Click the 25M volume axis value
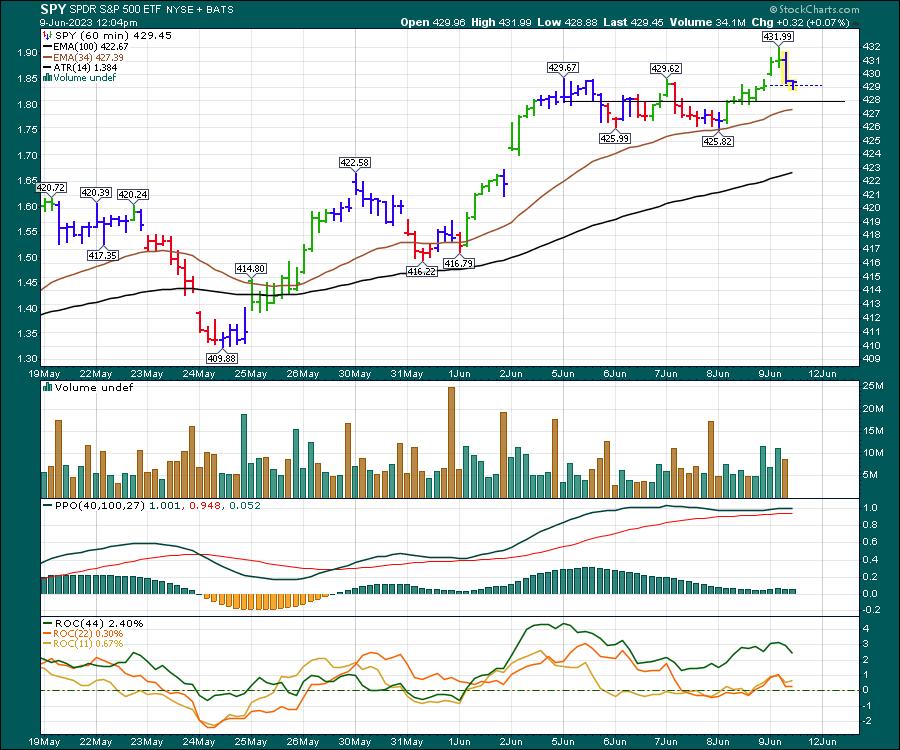Image resolution: width=900 pixels, height=750 pixels. 873,386
